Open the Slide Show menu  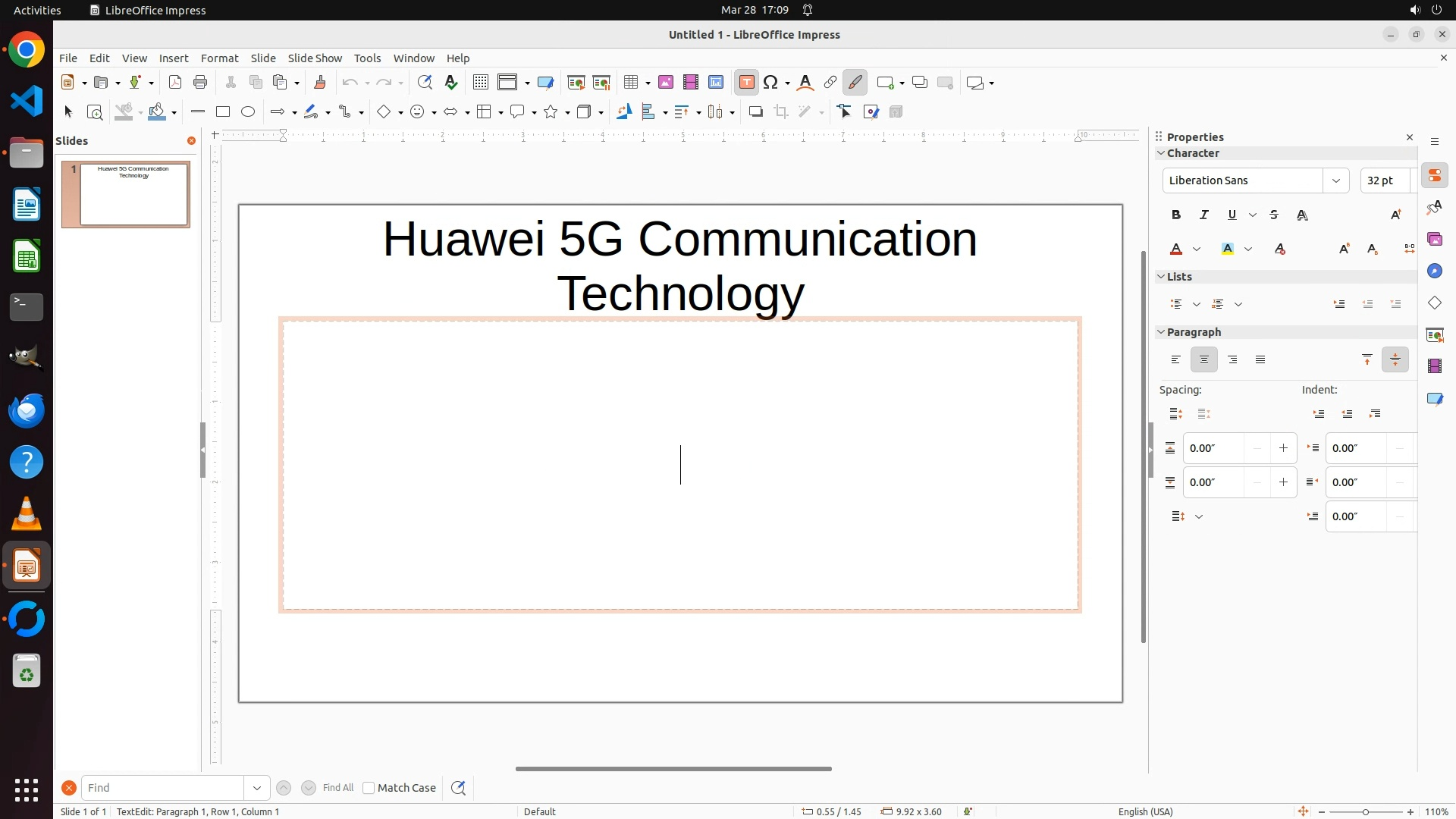coord(315,58)
